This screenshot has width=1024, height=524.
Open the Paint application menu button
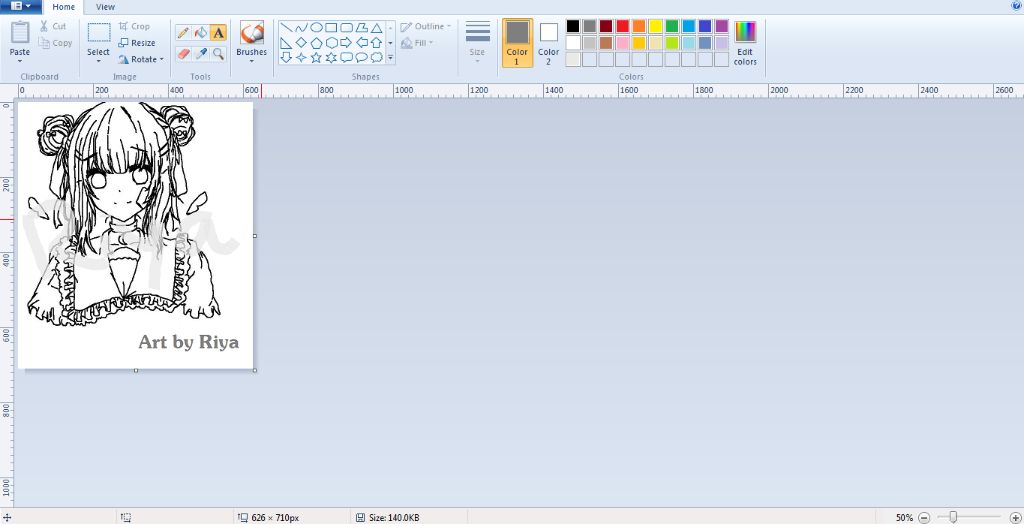pos(21,7)
